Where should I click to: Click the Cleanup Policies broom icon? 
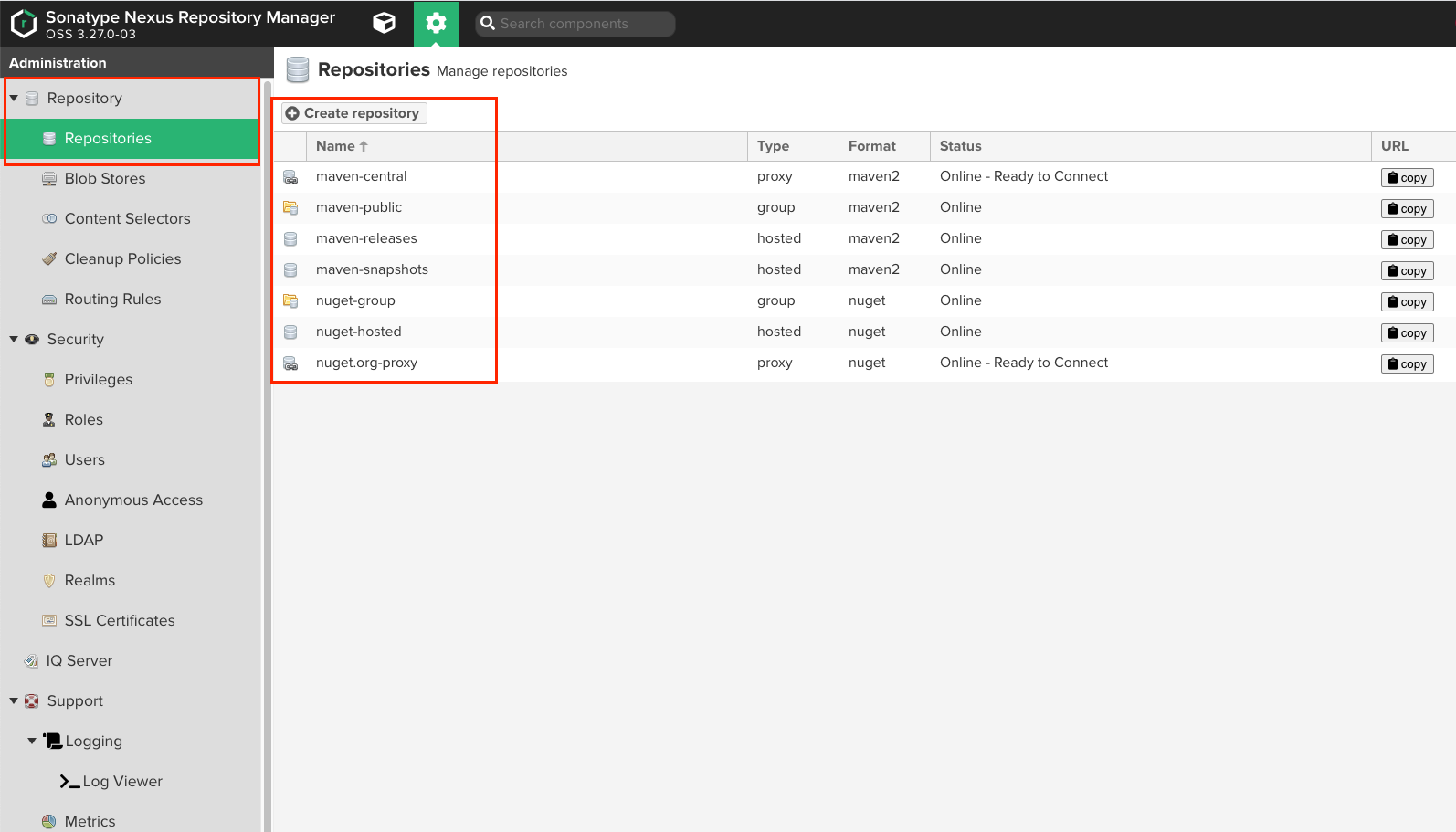[49, 259]
